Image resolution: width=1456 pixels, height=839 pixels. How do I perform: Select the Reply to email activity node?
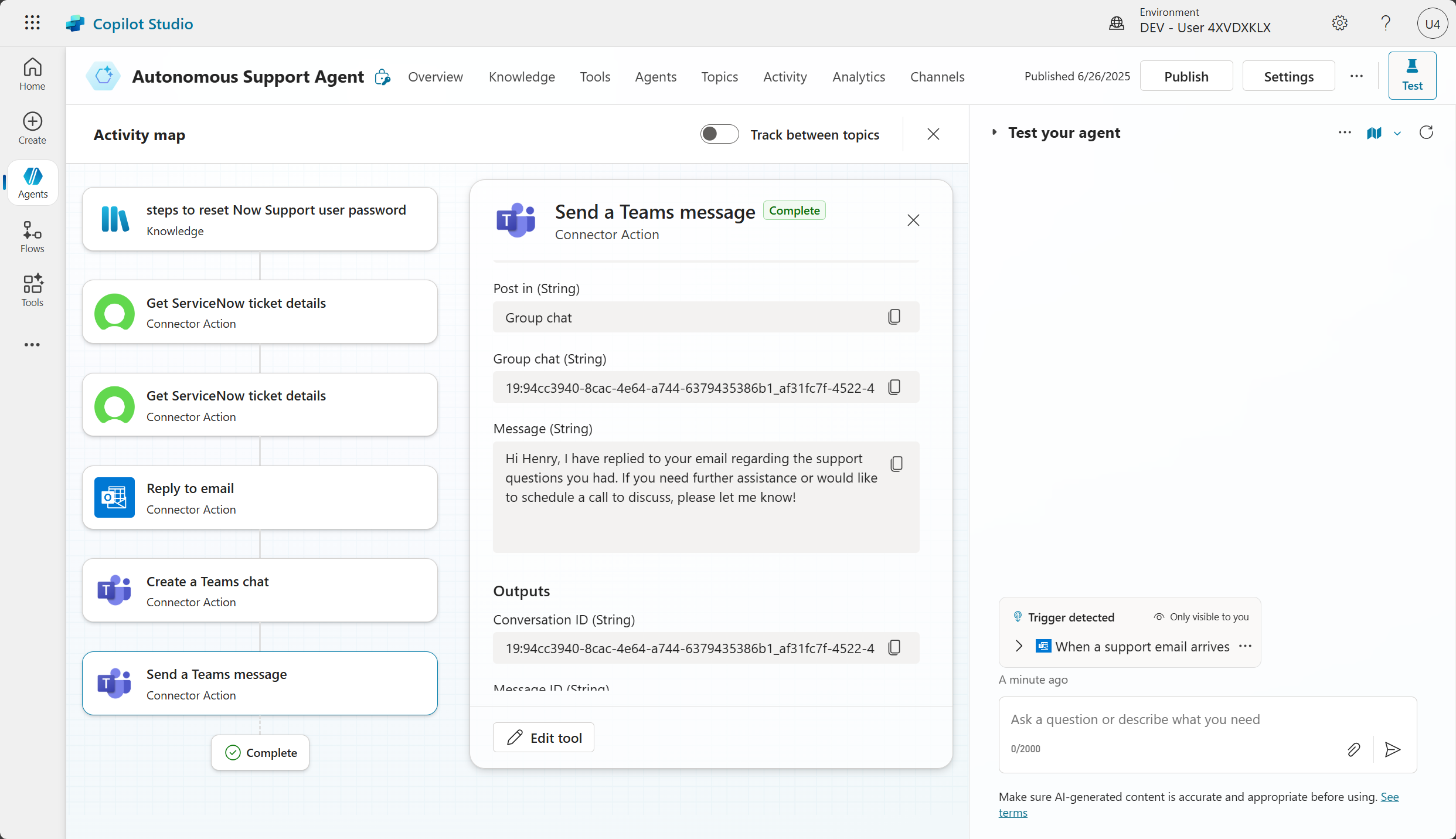(x=260, y=498)
